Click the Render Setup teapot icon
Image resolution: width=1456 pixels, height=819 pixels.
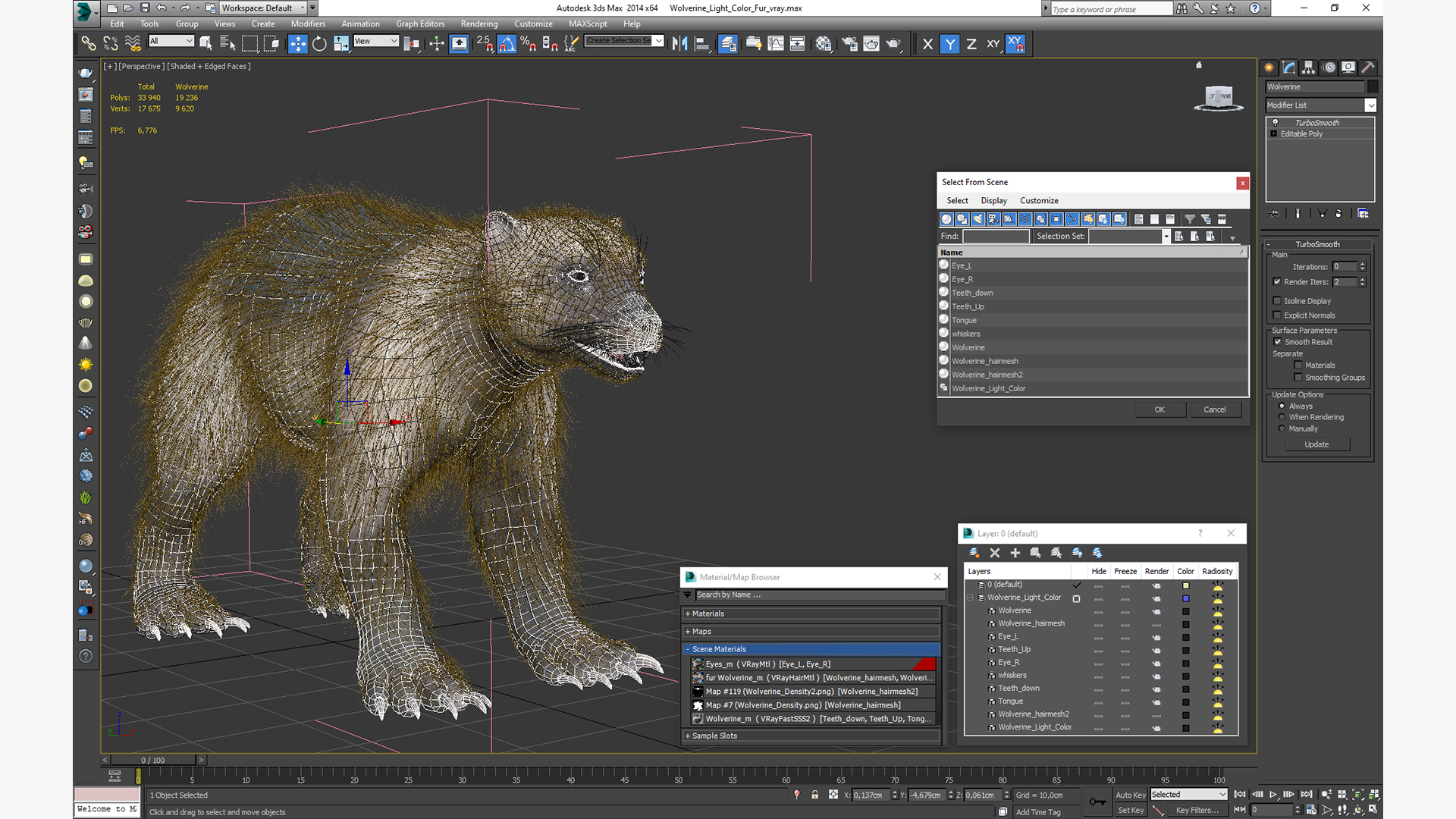[850, 44]
